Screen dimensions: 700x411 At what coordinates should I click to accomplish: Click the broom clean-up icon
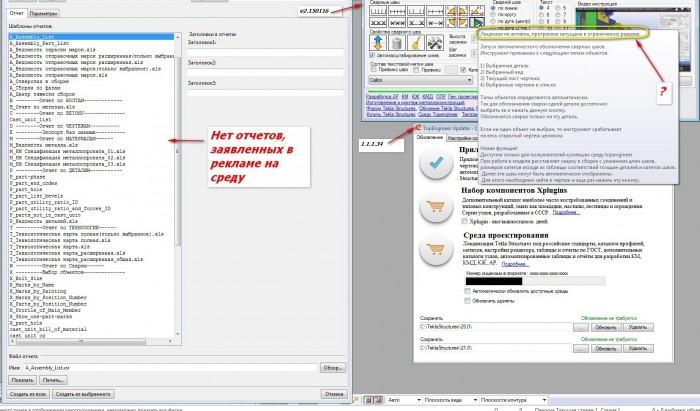click(x=416, y=43)
